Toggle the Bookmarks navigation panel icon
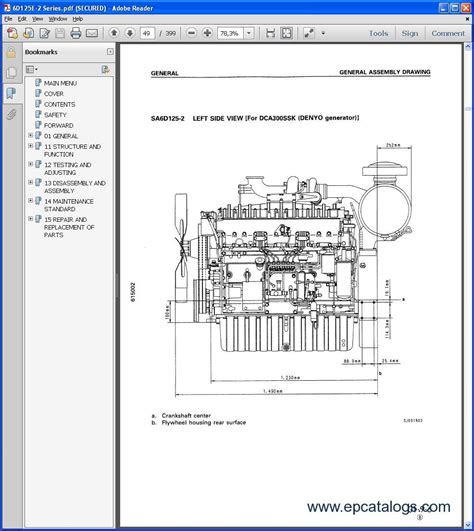 pos(11,93)
